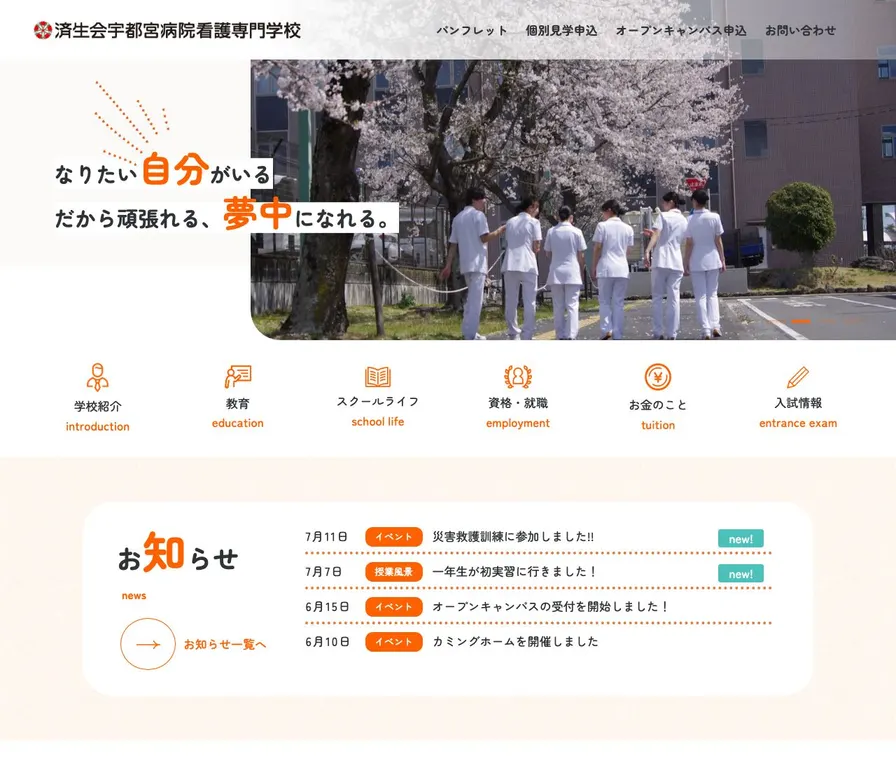
Task: Open the 学校紹介 label link
Action: (x=98, y=406)
